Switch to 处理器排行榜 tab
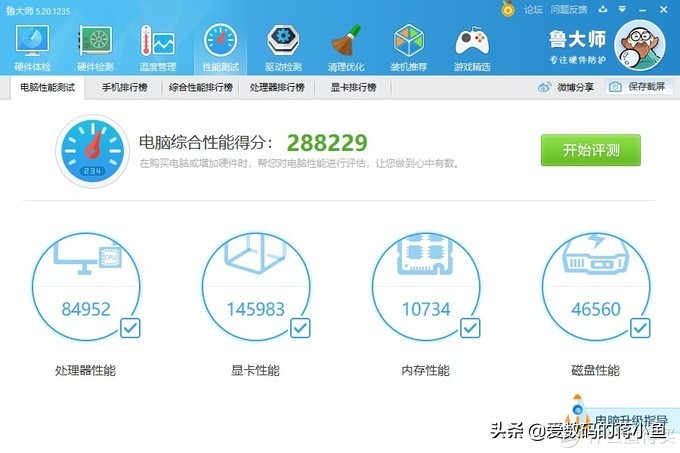The image size is (680, 453). [x=277, y=88]
